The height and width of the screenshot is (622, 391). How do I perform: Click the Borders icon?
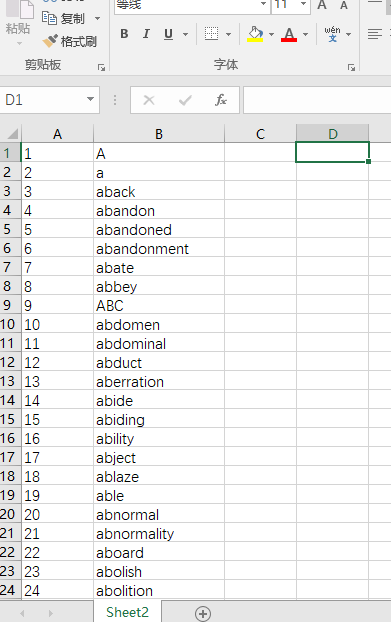tap(211, 34)
